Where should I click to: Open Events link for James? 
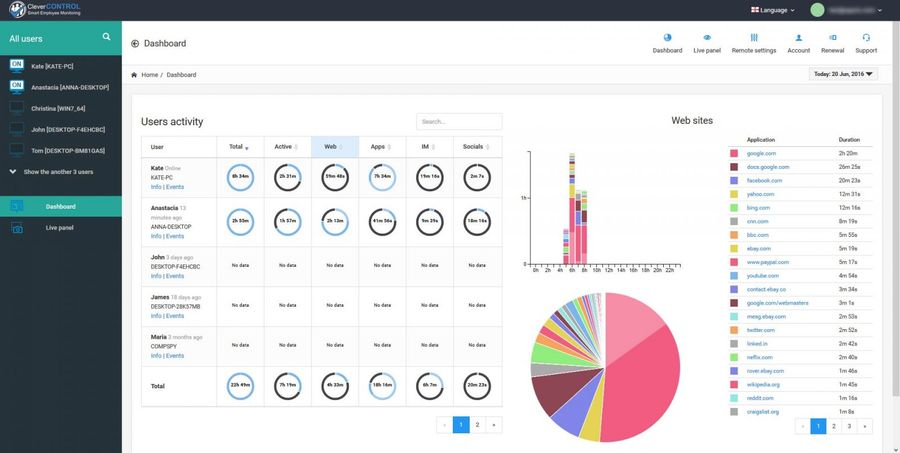(175, 316)
